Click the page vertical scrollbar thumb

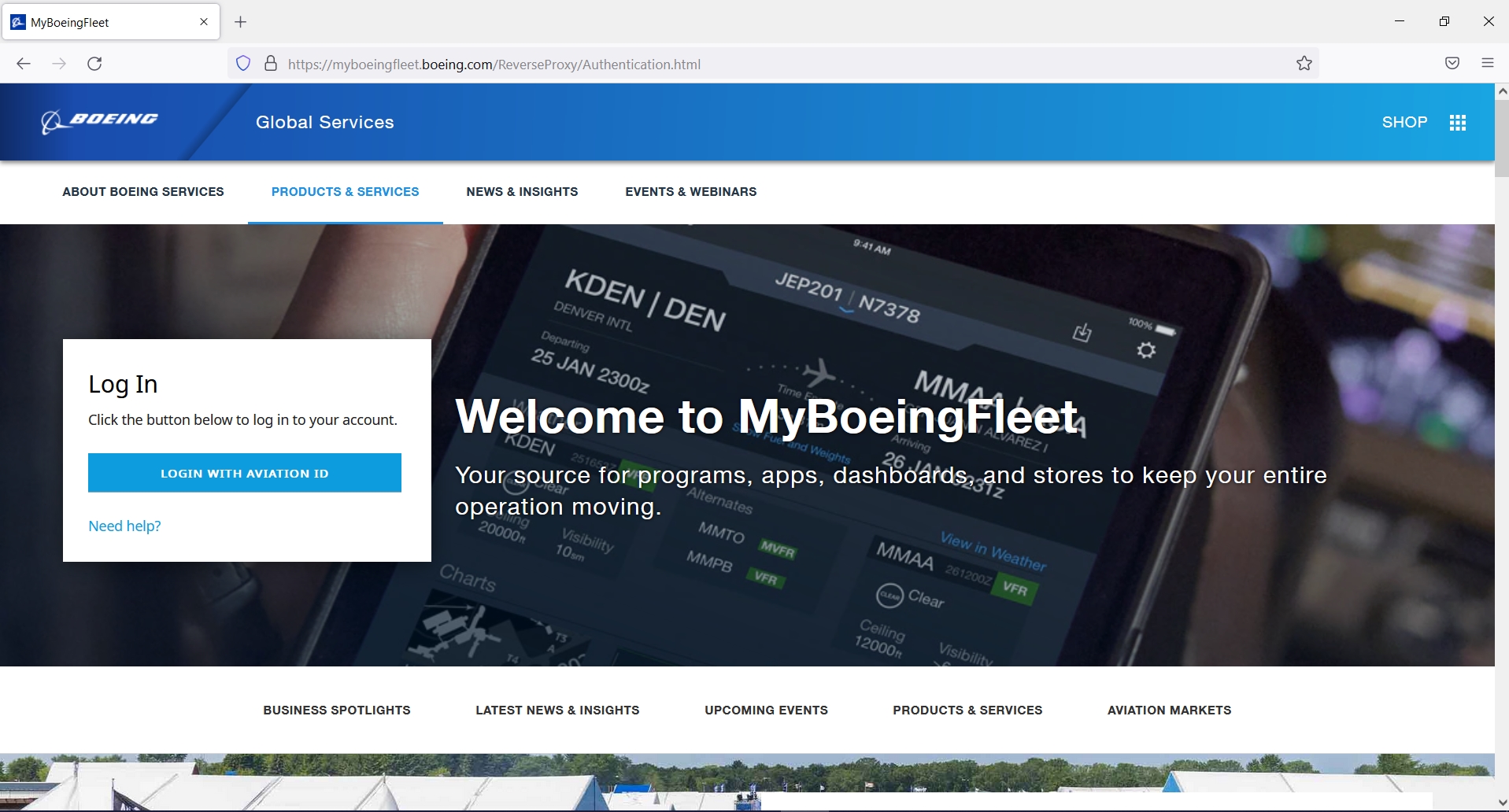[x=1502, y=138]
